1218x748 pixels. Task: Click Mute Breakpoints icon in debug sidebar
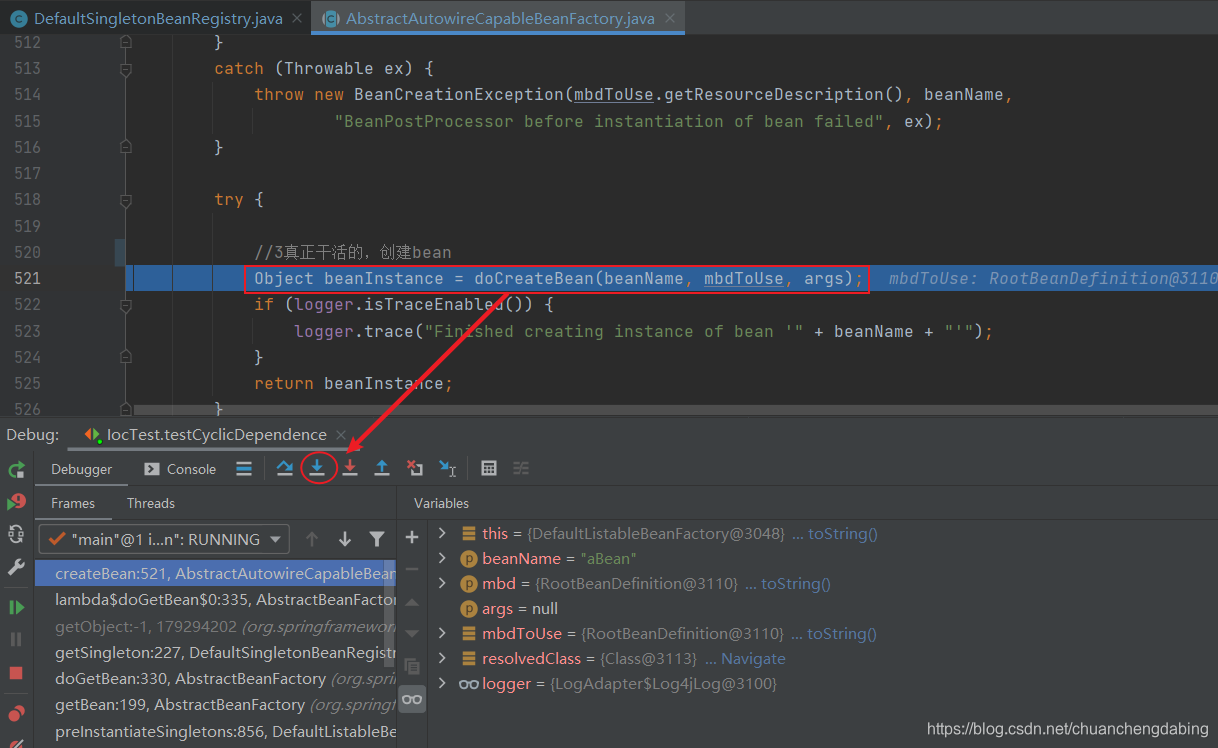[x=16, y=742]
